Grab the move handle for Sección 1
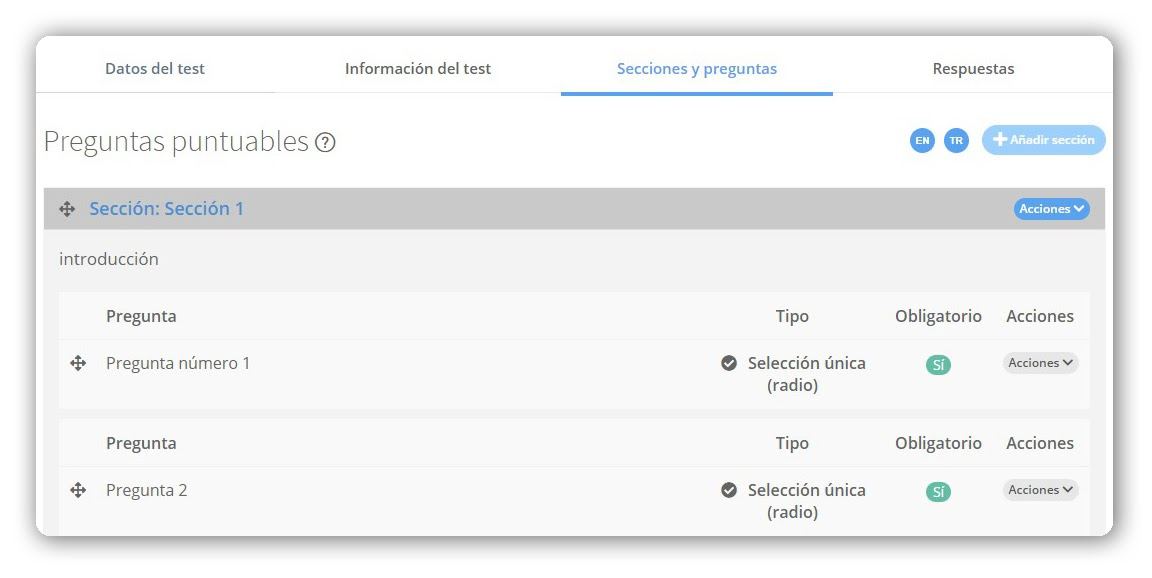The image size is (1152, 578). [x=67, y=209]
